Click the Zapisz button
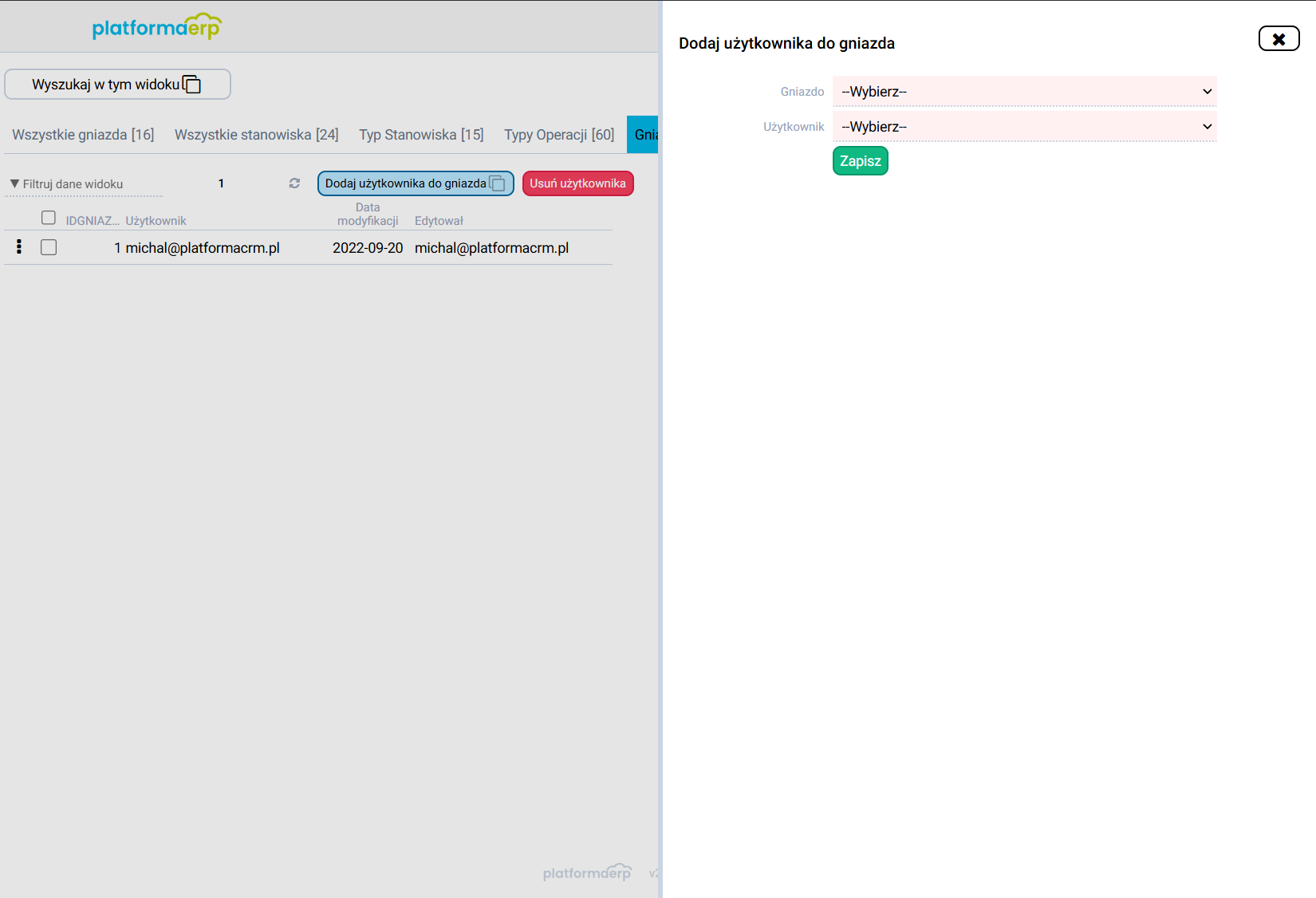This screenshot has height=898, width=1316. [x=861, y=161]
